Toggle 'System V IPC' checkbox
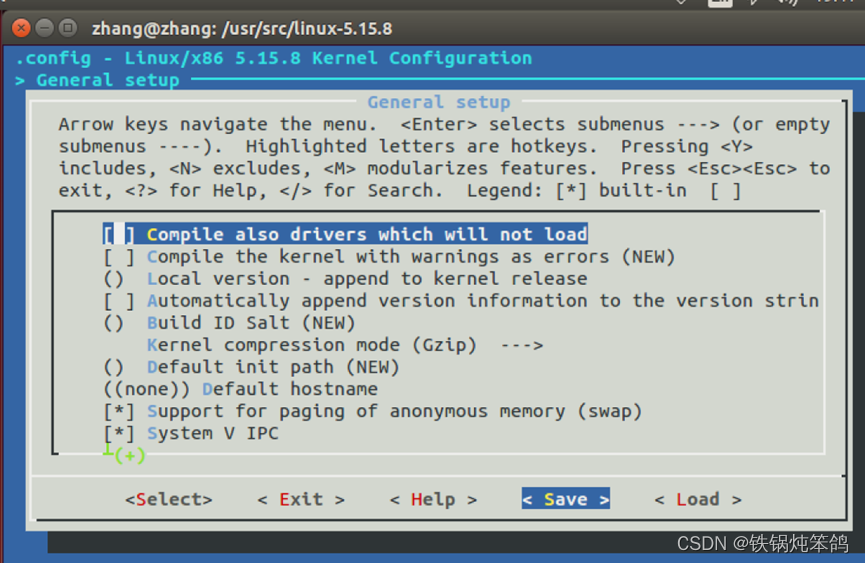 coord(119,433)
